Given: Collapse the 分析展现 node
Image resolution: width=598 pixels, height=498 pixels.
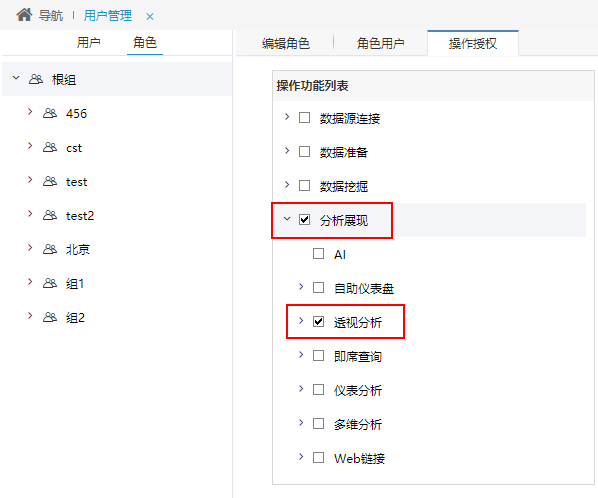Looking at the screenshot, I should coord(287,219).
